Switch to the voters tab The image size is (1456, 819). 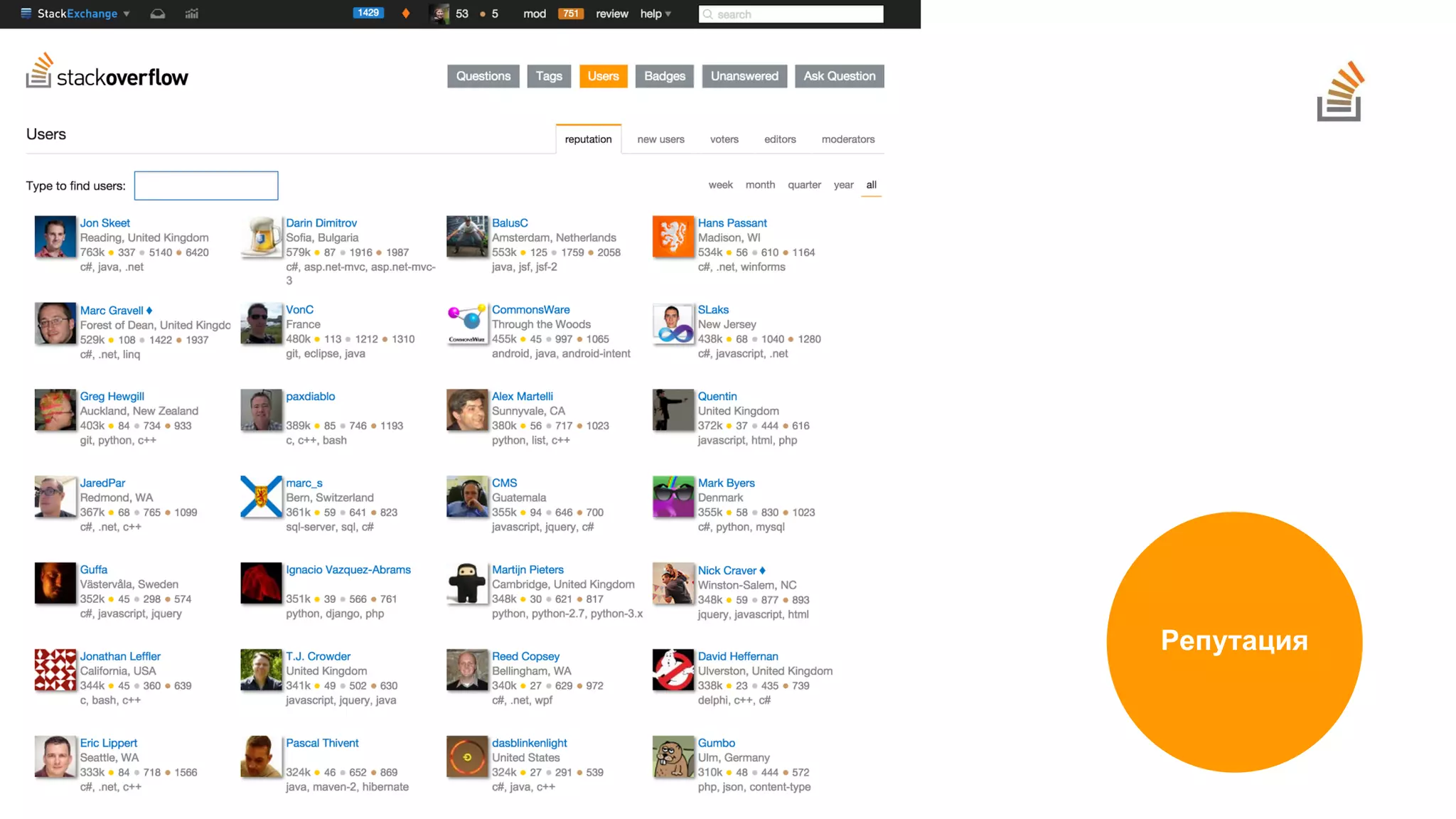click(x=724, y=139)
